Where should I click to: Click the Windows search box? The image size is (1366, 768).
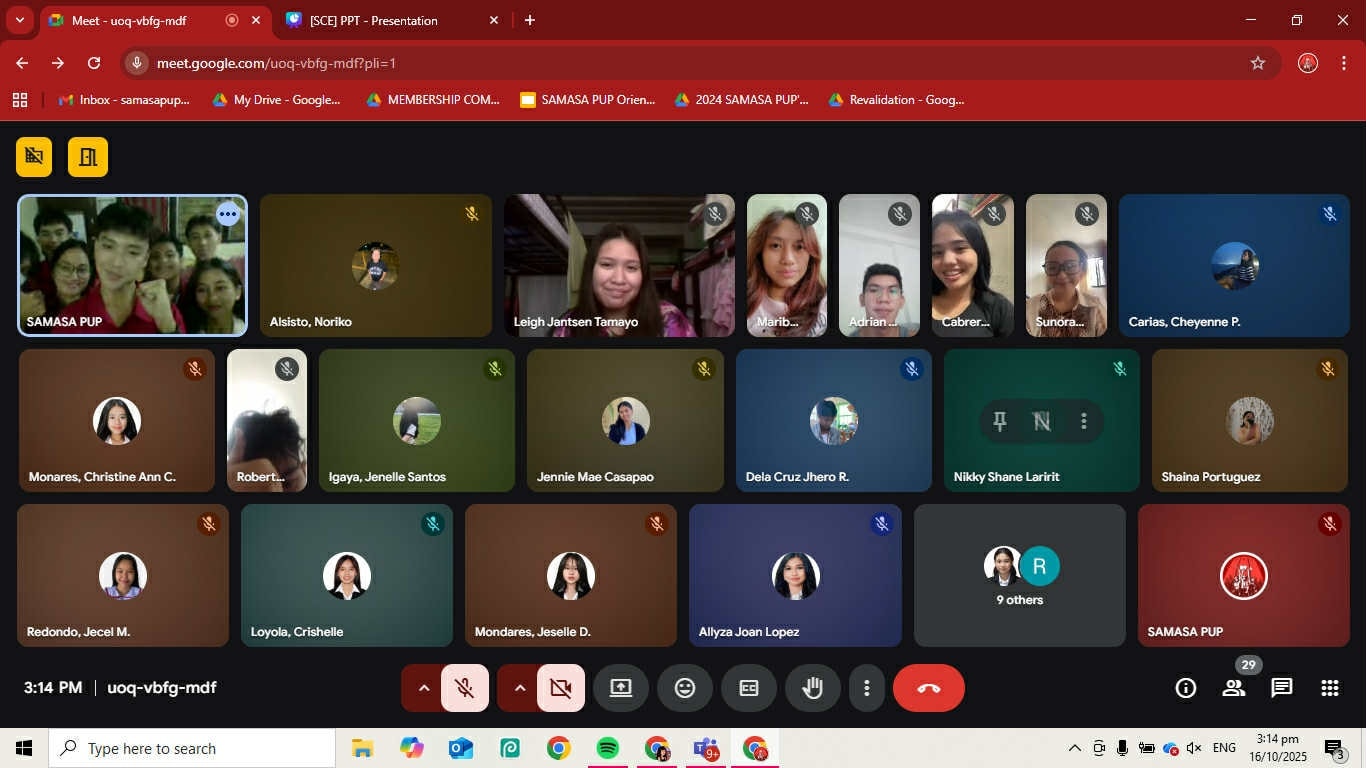[192, 748]
